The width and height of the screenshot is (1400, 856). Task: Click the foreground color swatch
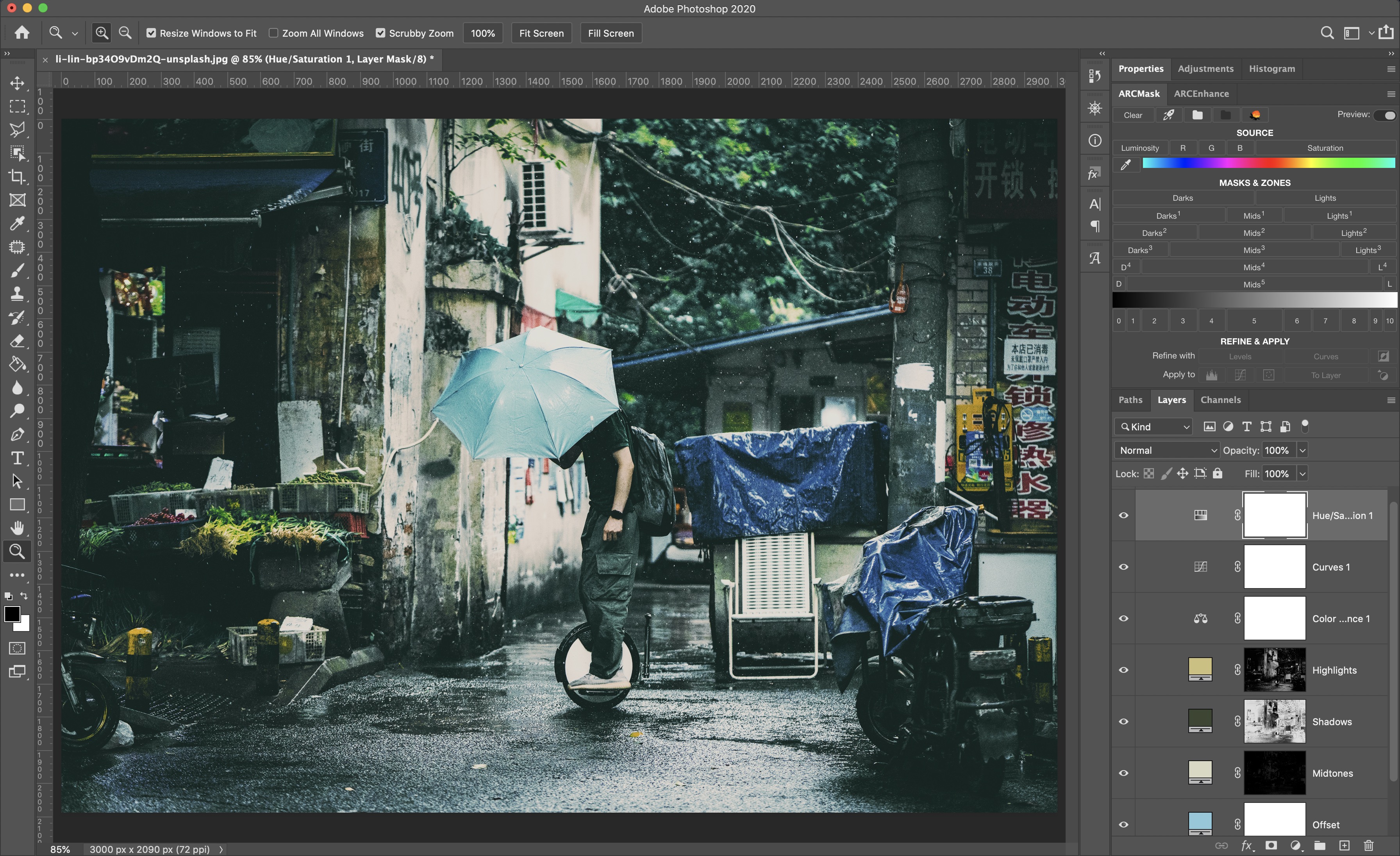pos(12,614)
